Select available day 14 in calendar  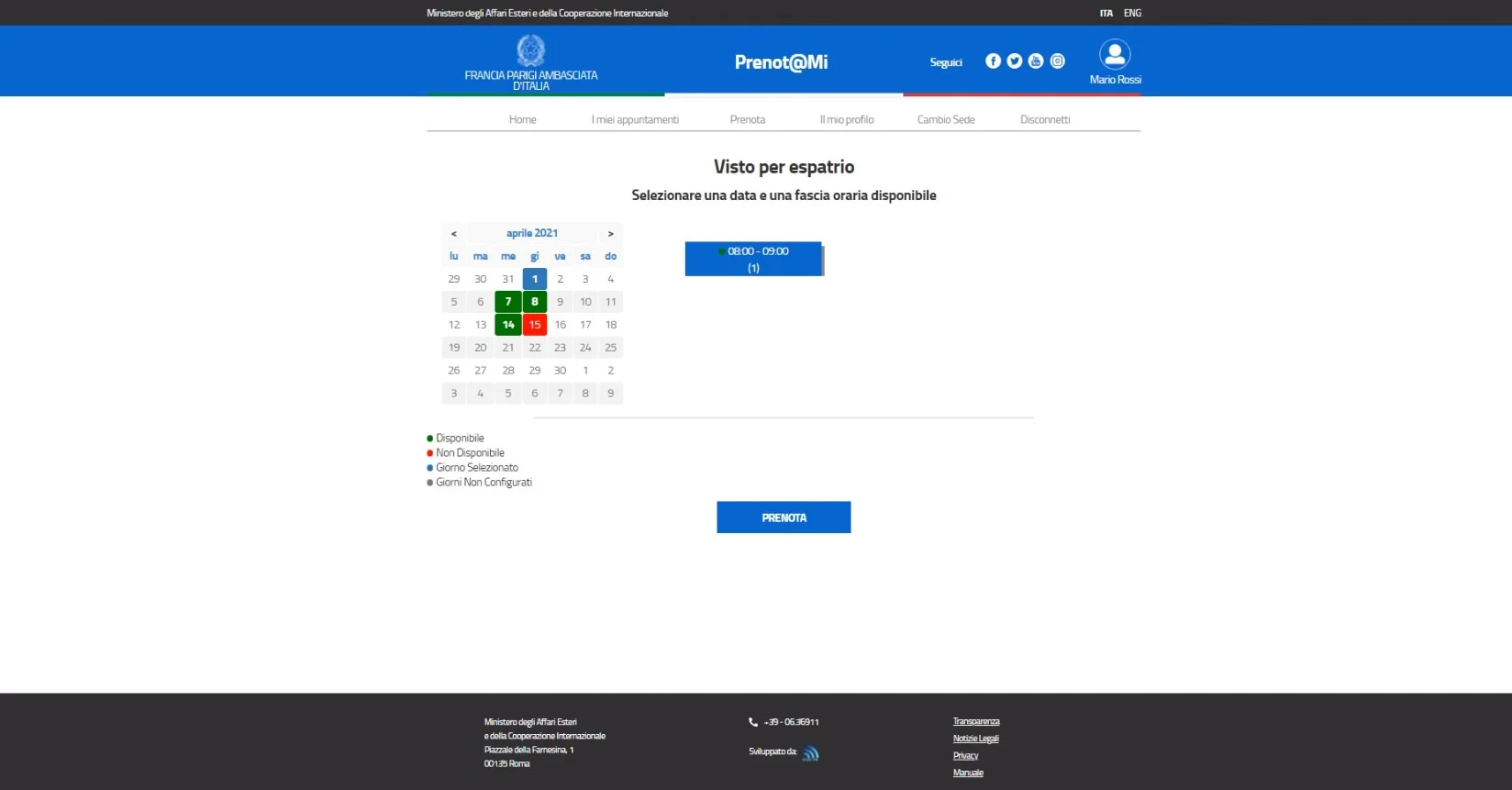pyautogui.click(x=508, y=325)
